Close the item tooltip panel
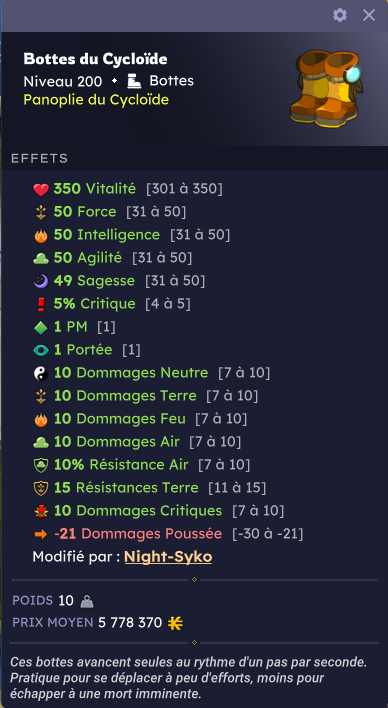This screenshot has height=708, width=388. coord(369,15)
